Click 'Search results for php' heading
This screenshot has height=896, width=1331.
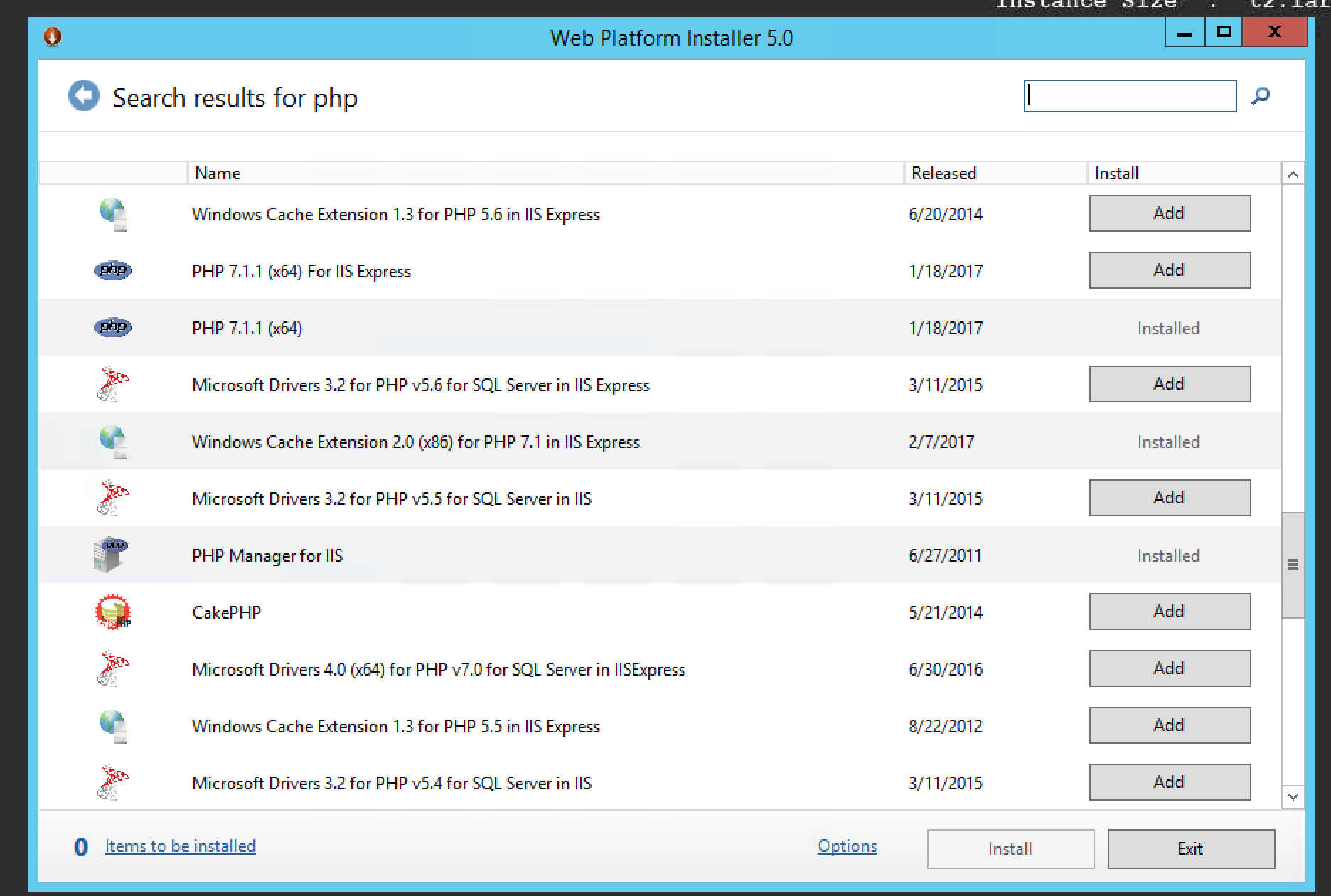pos(235,97)
